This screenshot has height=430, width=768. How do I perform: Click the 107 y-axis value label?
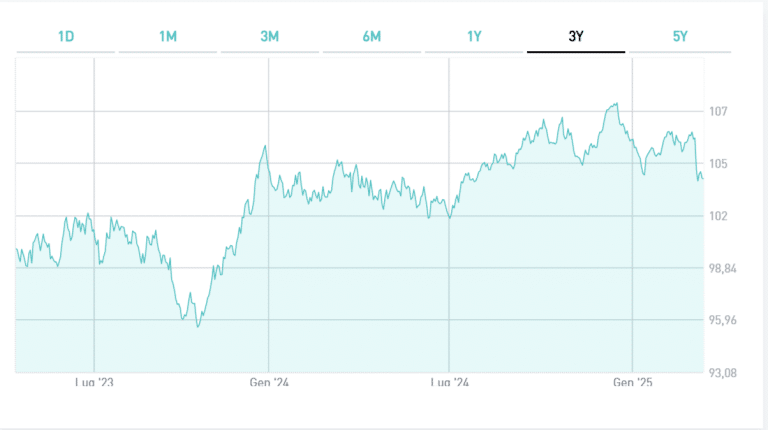point(719,111)
